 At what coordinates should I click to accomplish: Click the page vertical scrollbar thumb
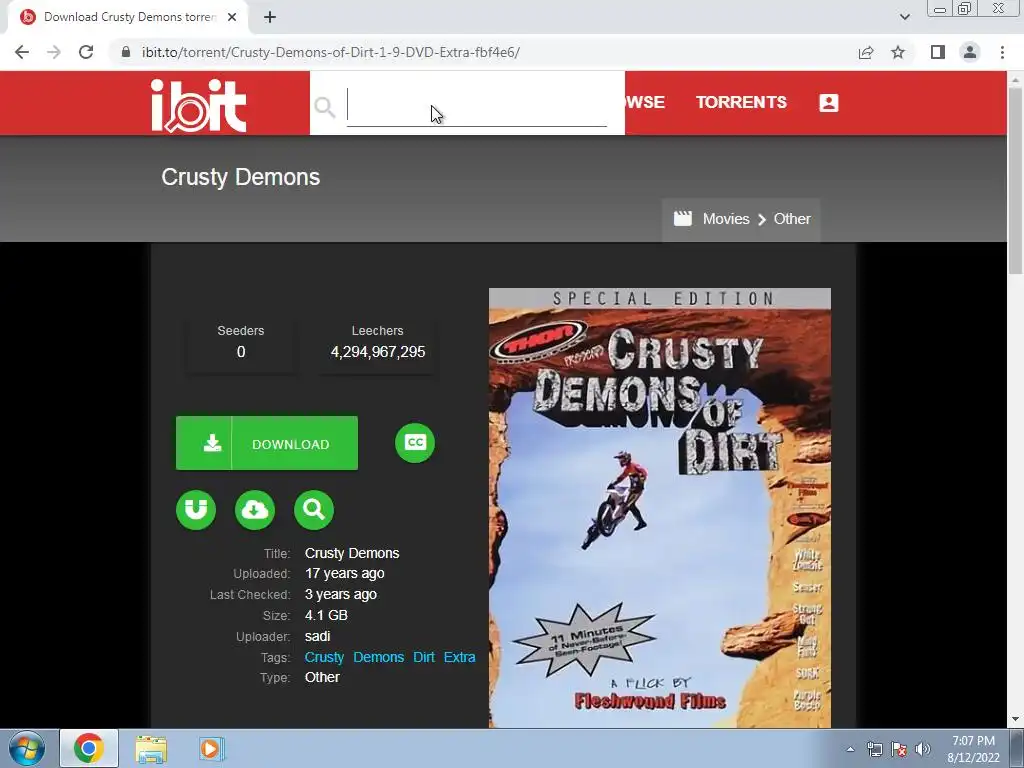pos(1015,180)
